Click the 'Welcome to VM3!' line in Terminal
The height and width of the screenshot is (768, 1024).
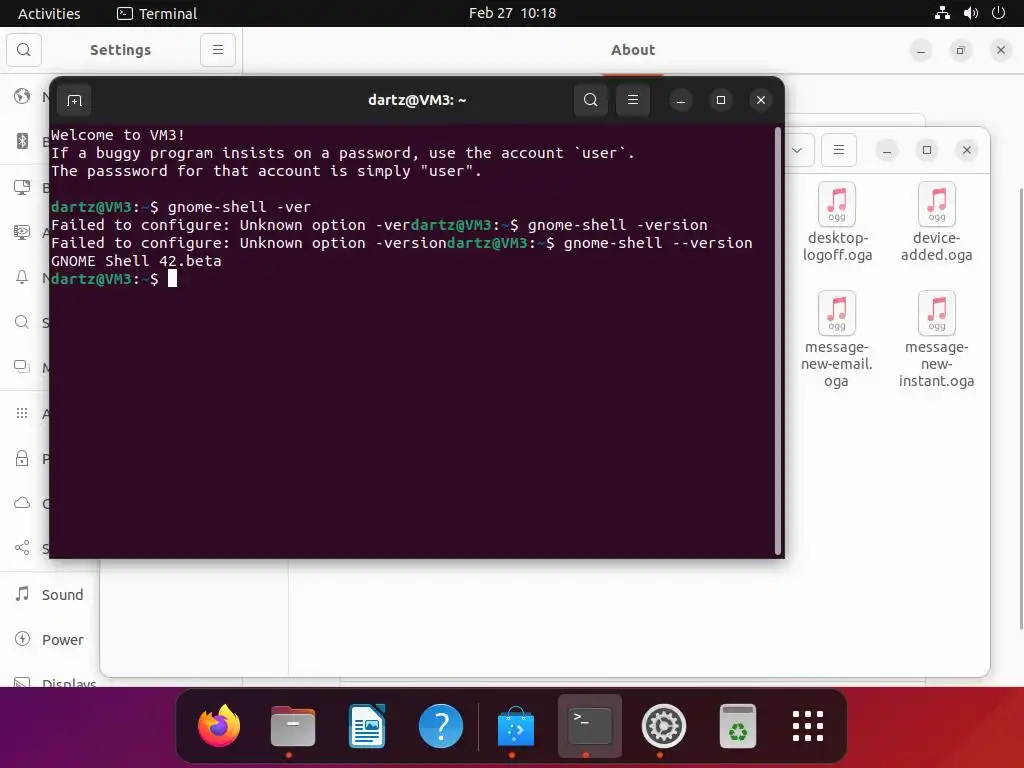(118, 135)
